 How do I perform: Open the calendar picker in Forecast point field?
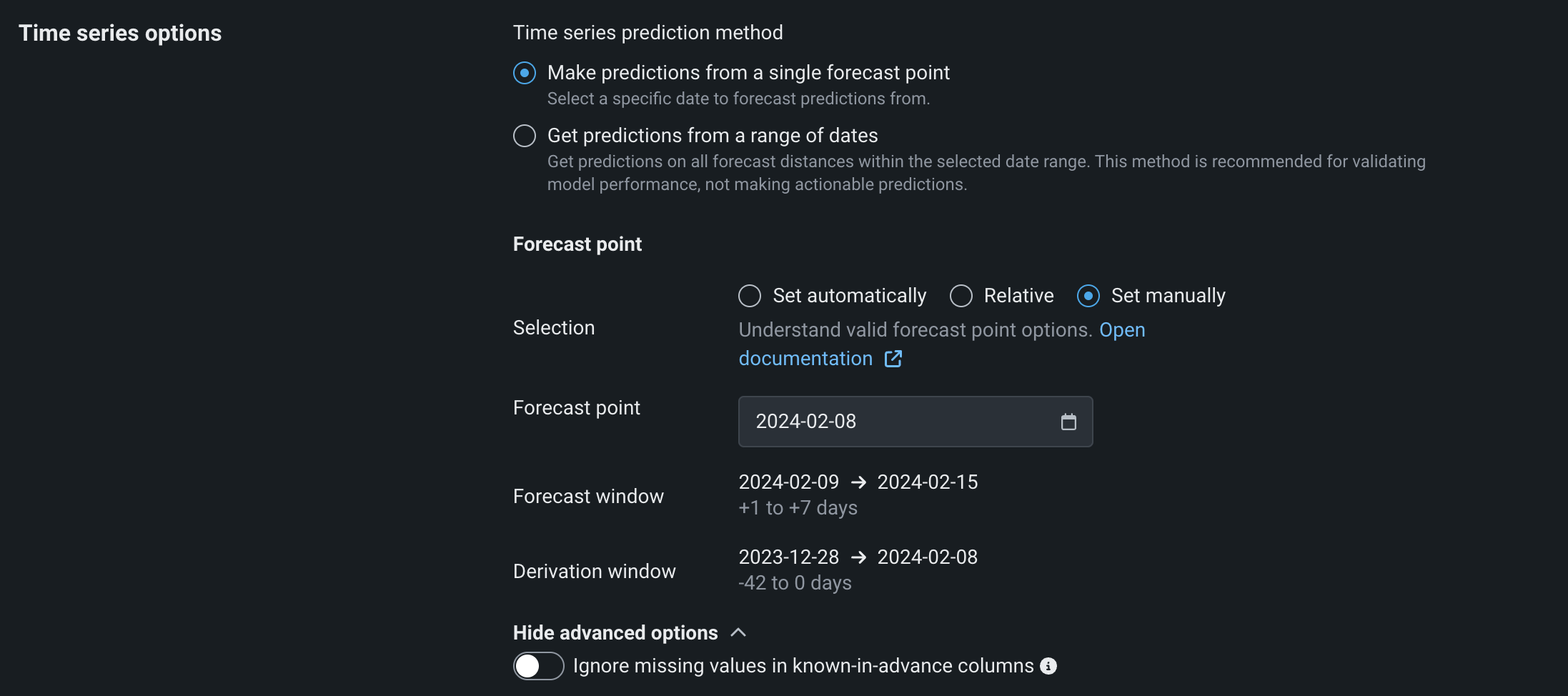(1068, 422)
